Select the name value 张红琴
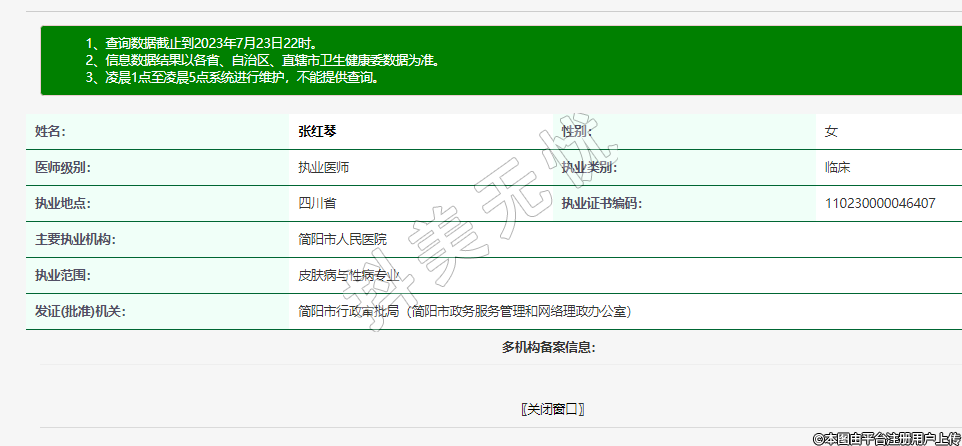Image resolution: width=962 pixels, height=446 pixels. pos(320,131)
